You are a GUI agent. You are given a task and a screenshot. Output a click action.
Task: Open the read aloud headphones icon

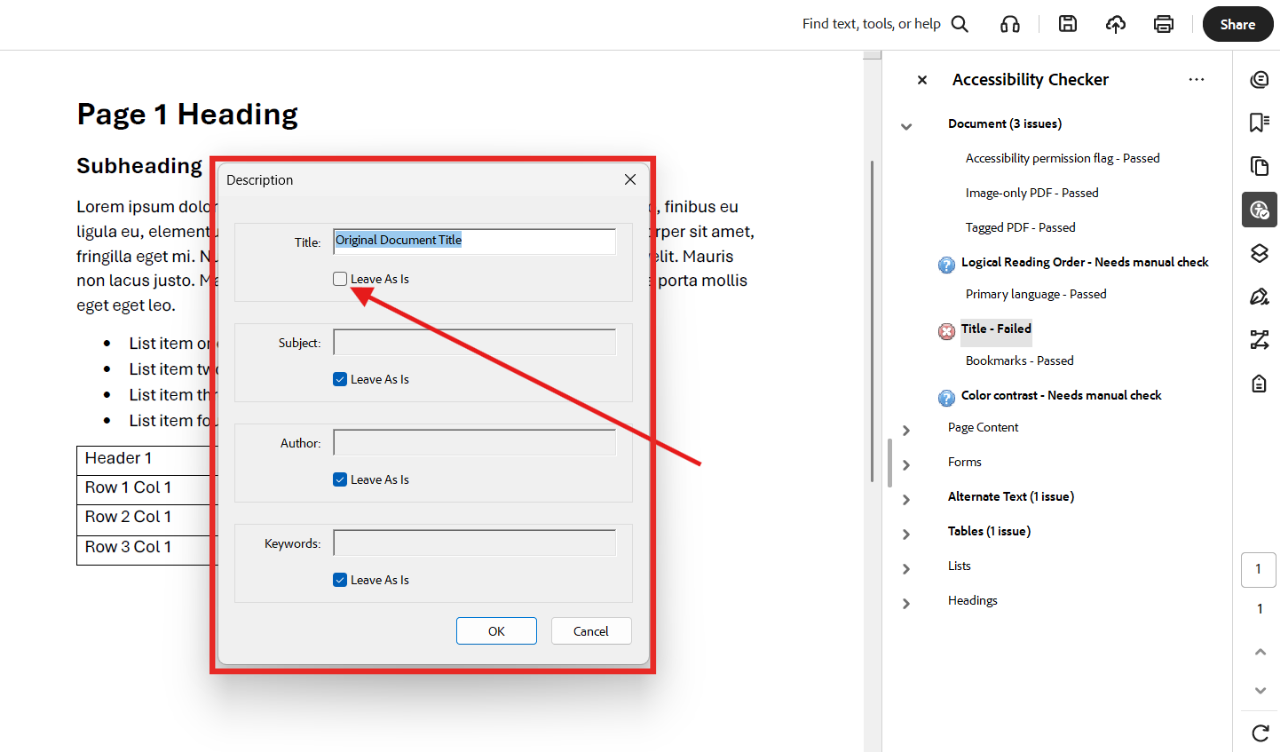[1010, 24]
